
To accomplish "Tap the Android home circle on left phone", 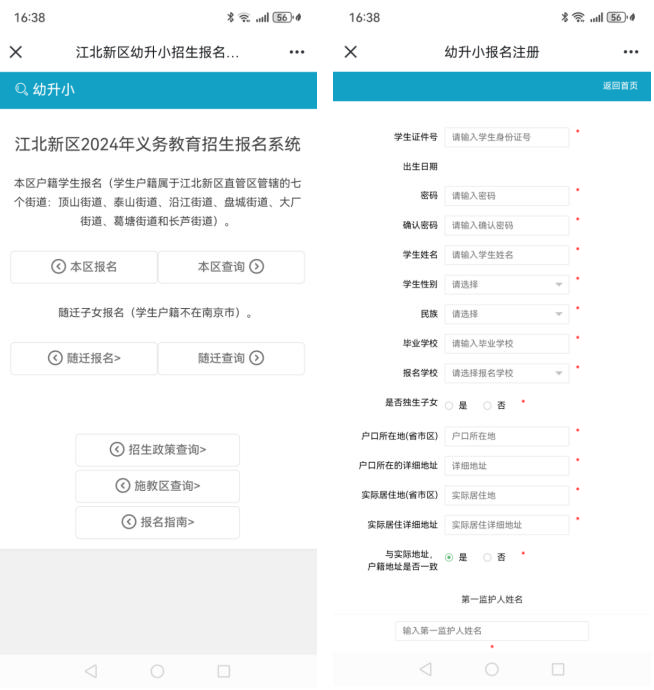I will click(157, 671).
